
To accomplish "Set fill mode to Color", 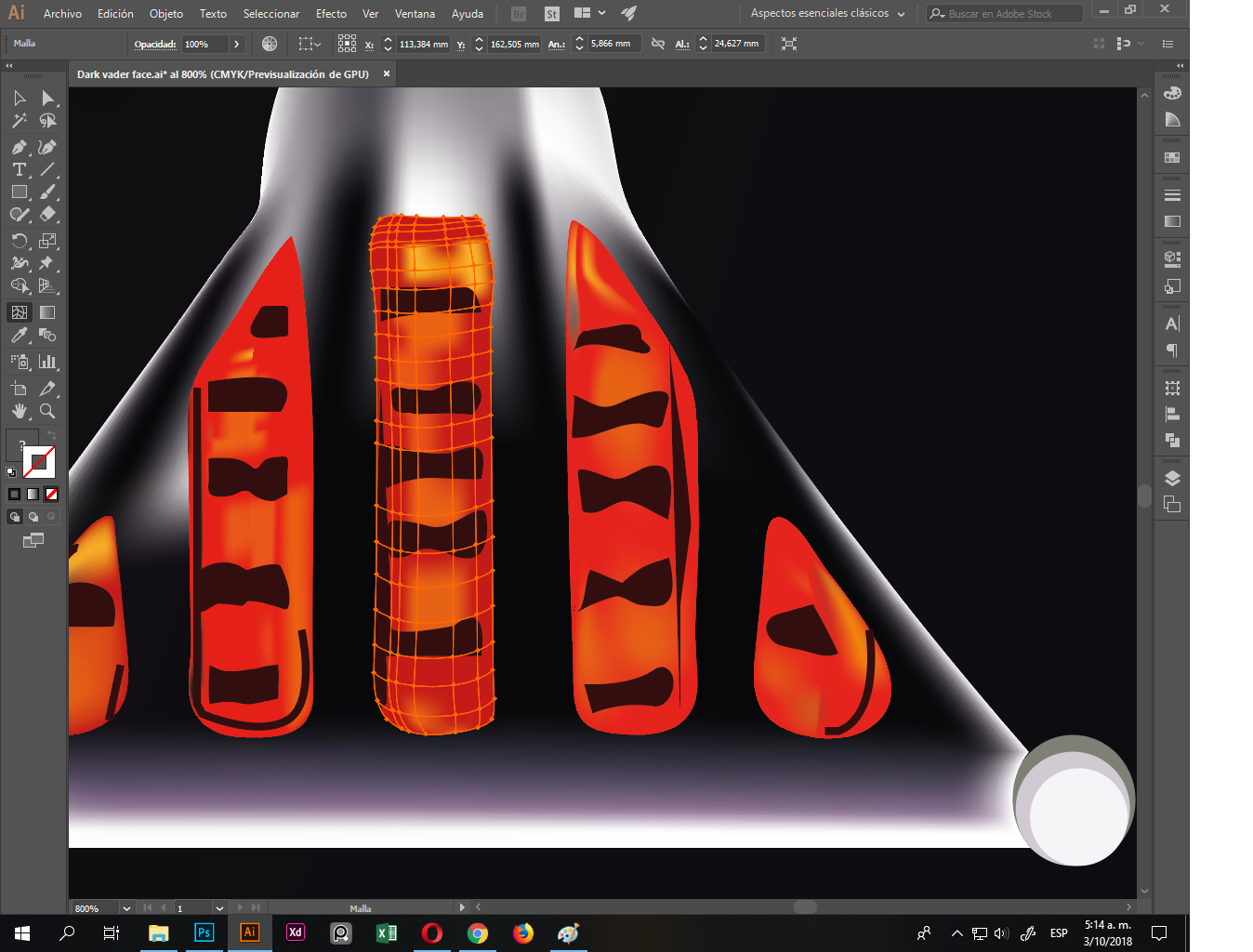I will tap(14, 495).
